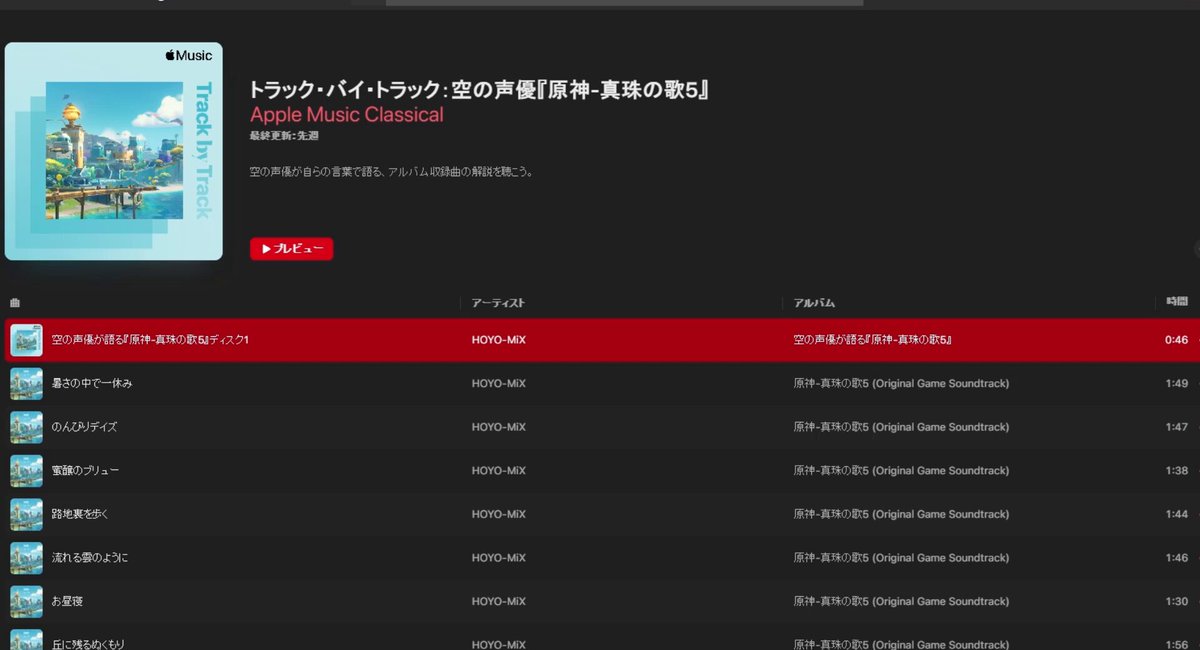Open artist HOYO-MiX for 暑さの中で一休み

[499, 384]
